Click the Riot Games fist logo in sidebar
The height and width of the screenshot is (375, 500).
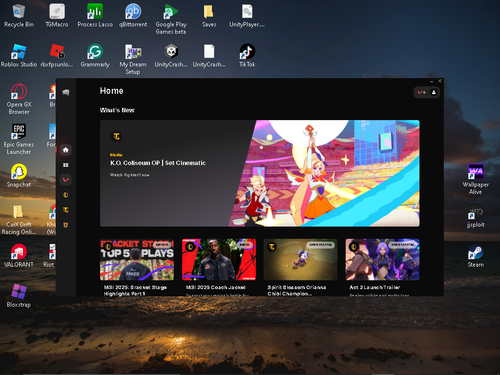[x=66, y=92]
